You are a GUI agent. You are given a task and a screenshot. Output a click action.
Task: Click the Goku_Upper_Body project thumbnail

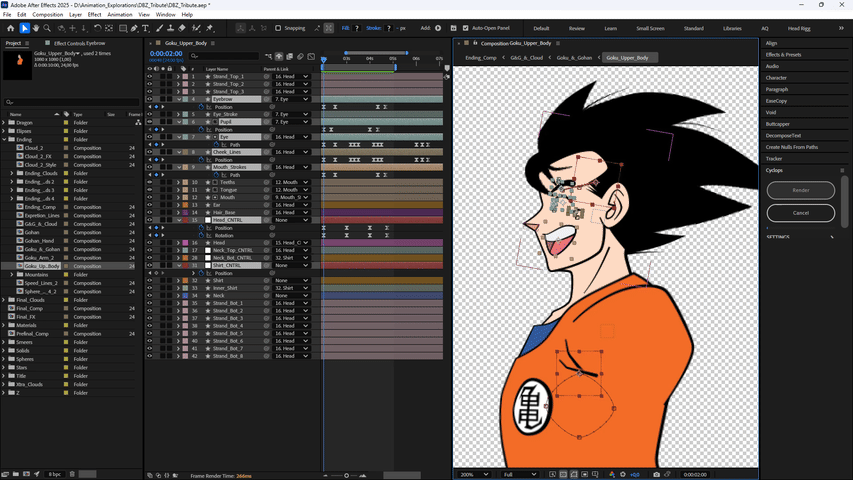[17, 65]
